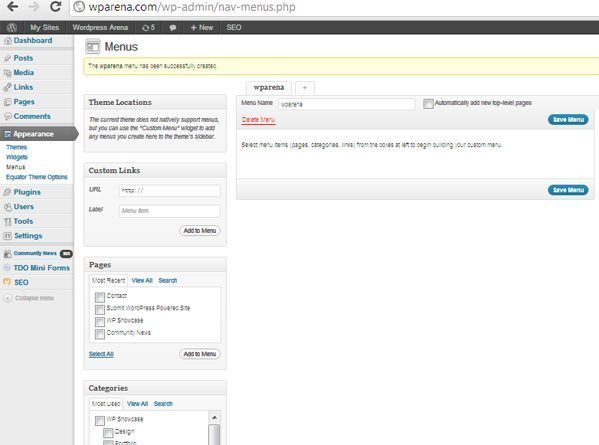Select the Most Used tab under Categories
The height and width of the screenshot is (445, 599).
(x=106, y=404)
